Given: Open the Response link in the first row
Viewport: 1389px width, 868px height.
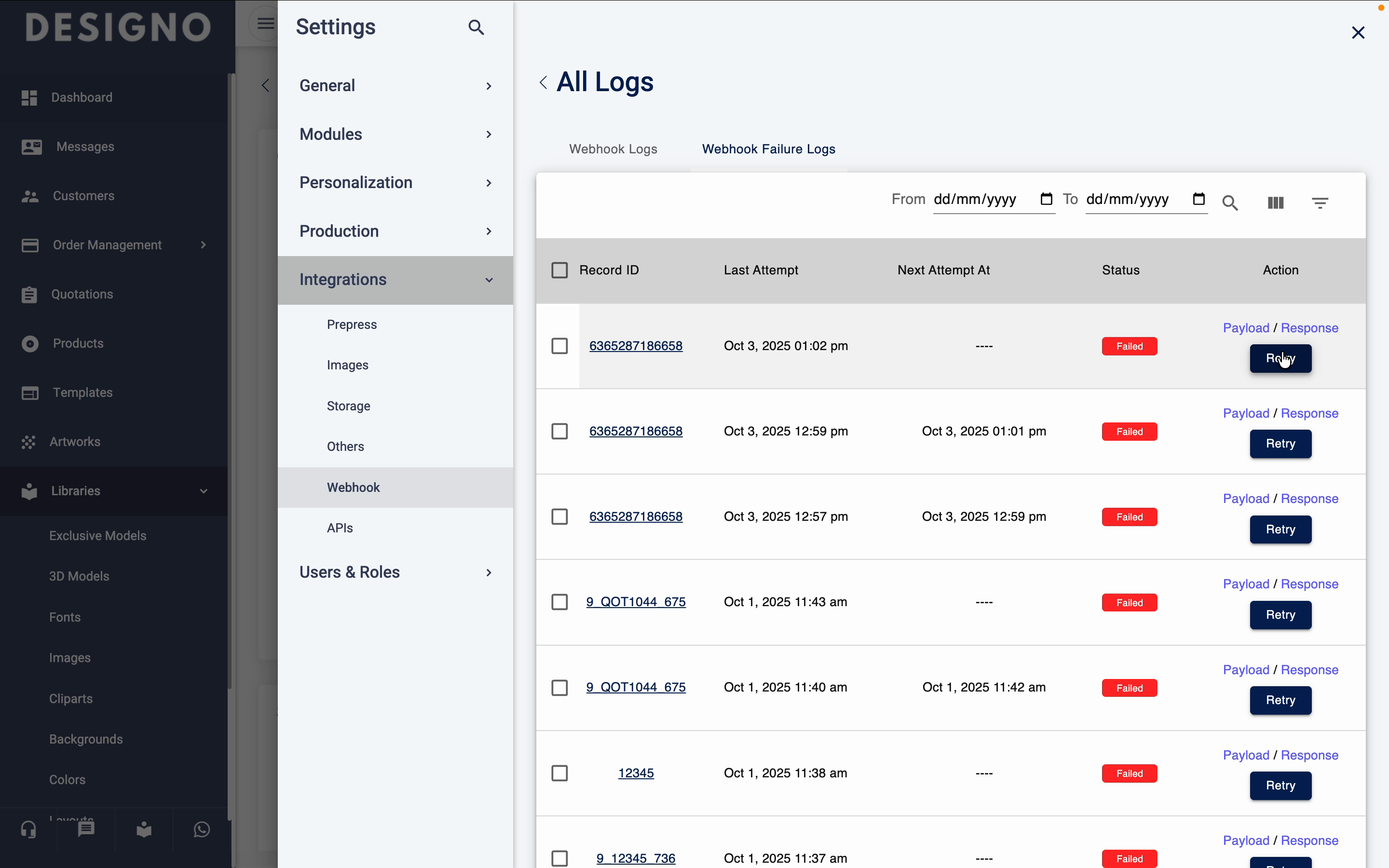Looking at the screenshot, I should point(1309,328).
